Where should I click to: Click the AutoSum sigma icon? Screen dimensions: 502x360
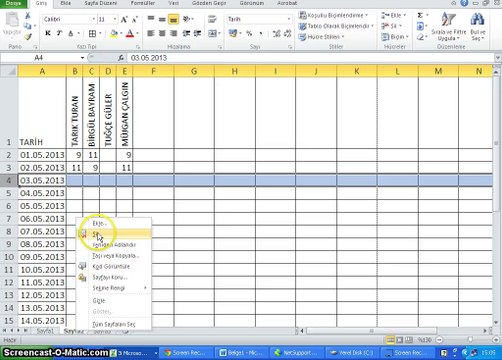[x=420, y=15]
